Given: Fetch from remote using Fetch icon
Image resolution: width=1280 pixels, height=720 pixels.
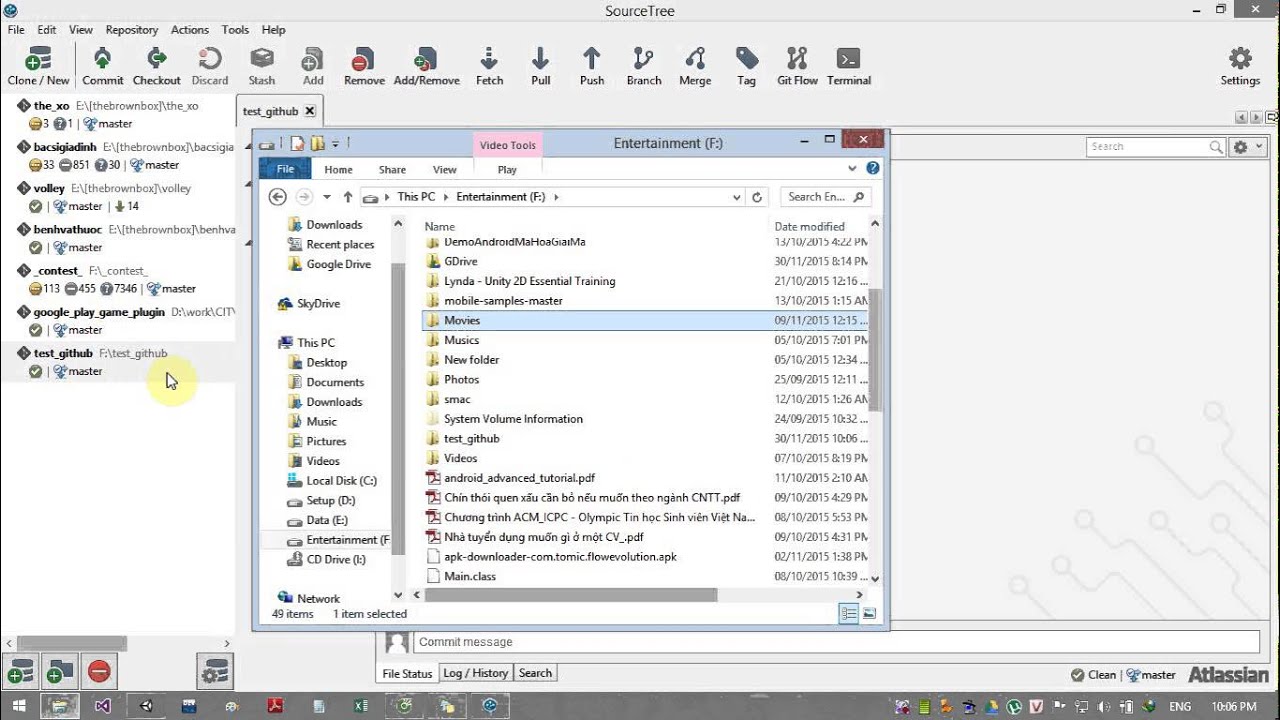Looking at the screenshot, I should (x=489, y=66).
